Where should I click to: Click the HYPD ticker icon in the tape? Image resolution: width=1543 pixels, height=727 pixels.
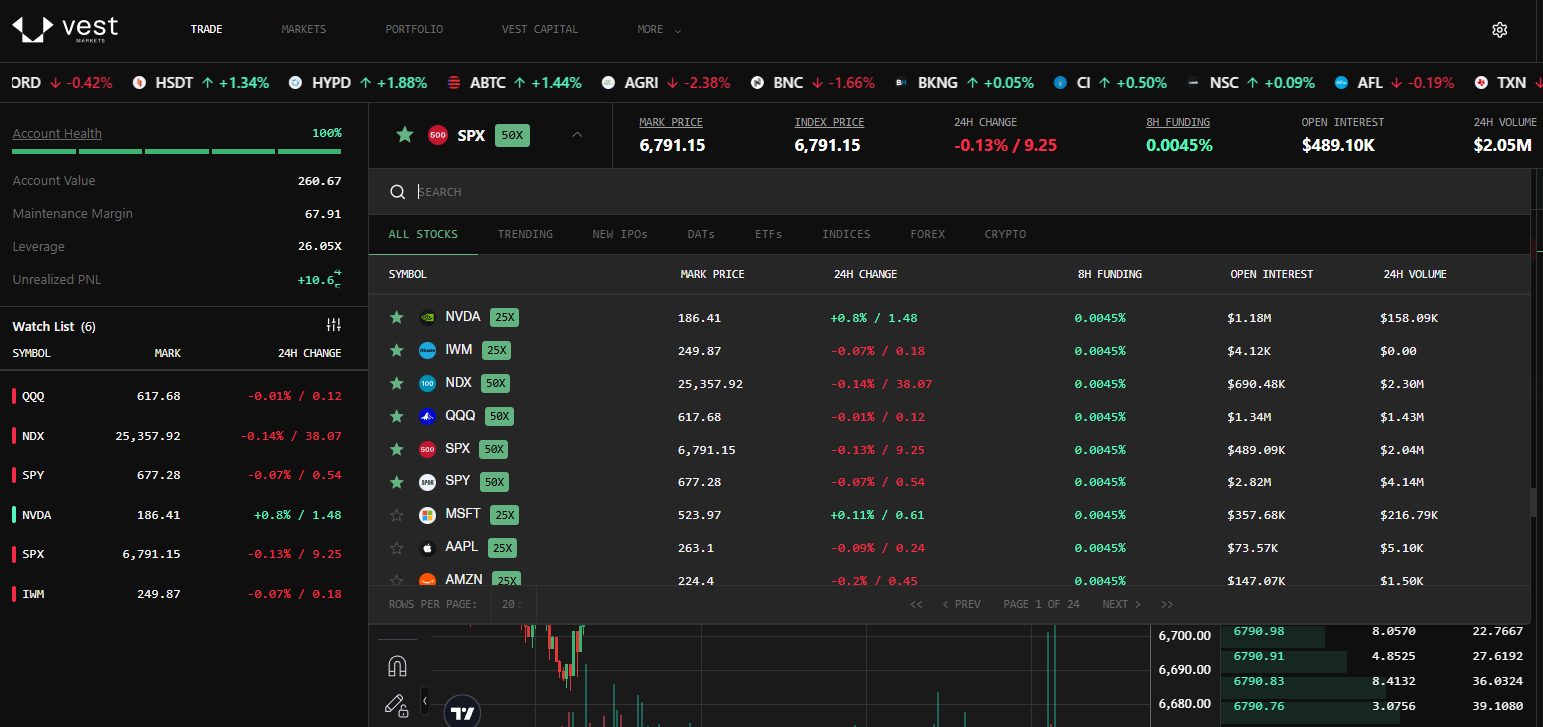295,83
